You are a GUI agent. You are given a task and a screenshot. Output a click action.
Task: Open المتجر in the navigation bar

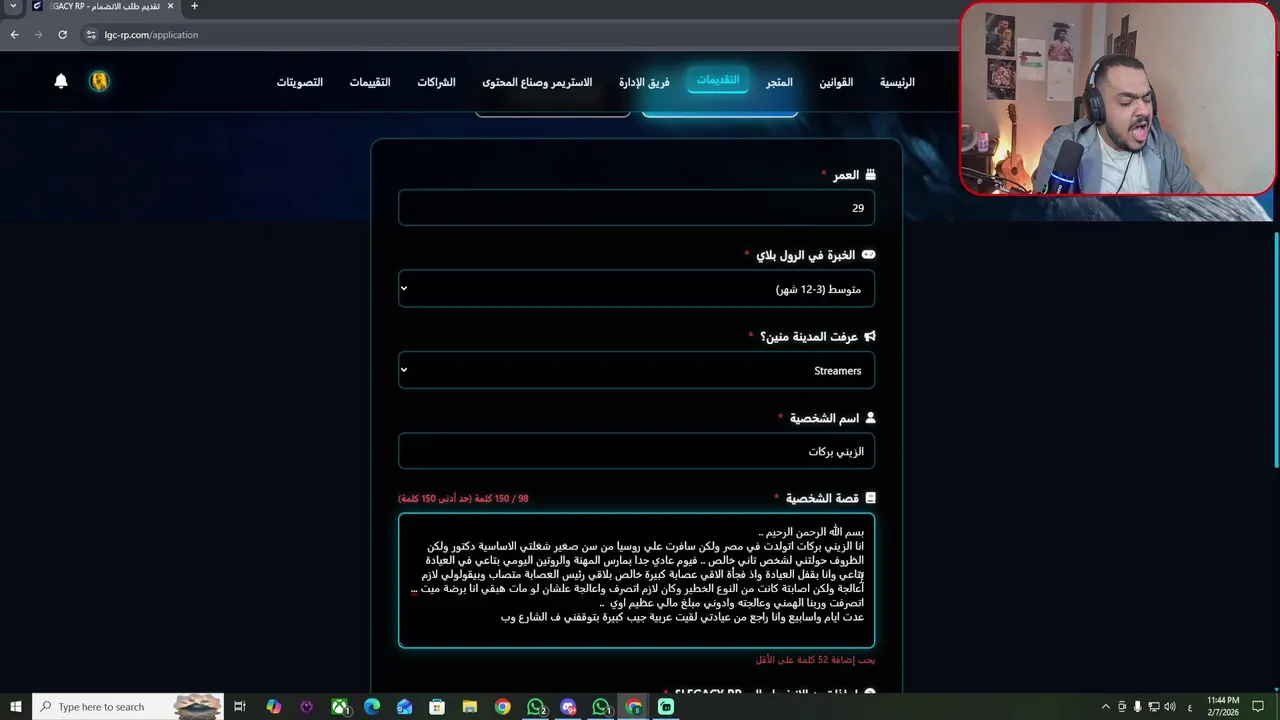[x=779, y=82]
